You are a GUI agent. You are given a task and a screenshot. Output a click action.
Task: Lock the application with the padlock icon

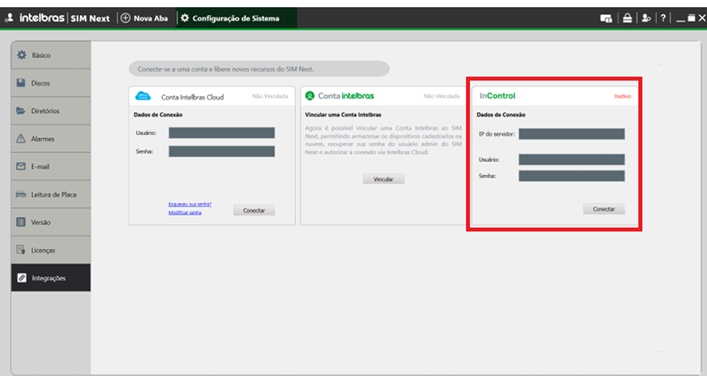627,18
